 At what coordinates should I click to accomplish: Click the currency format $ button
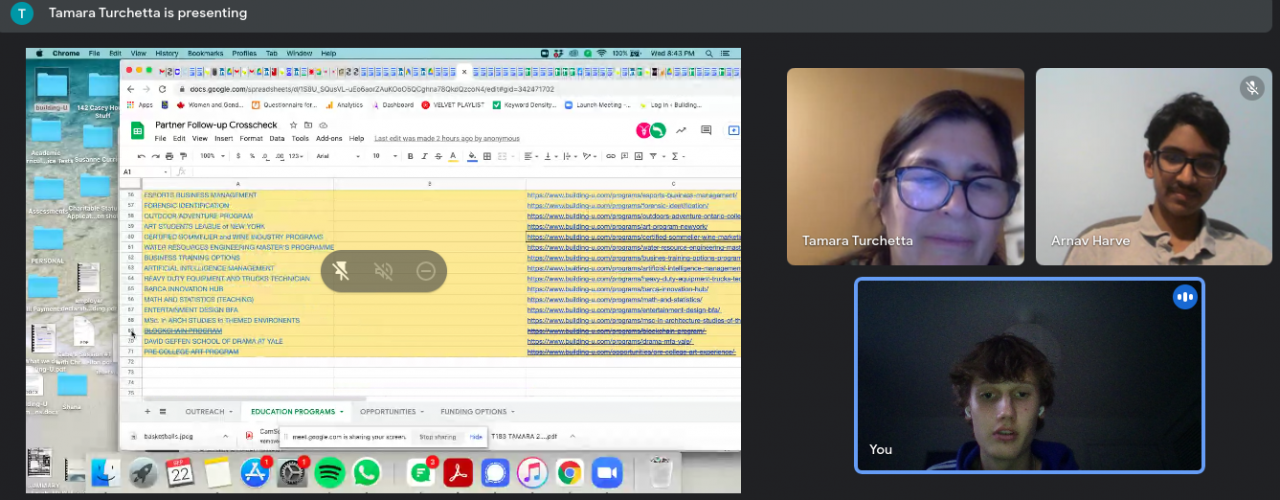238,156
